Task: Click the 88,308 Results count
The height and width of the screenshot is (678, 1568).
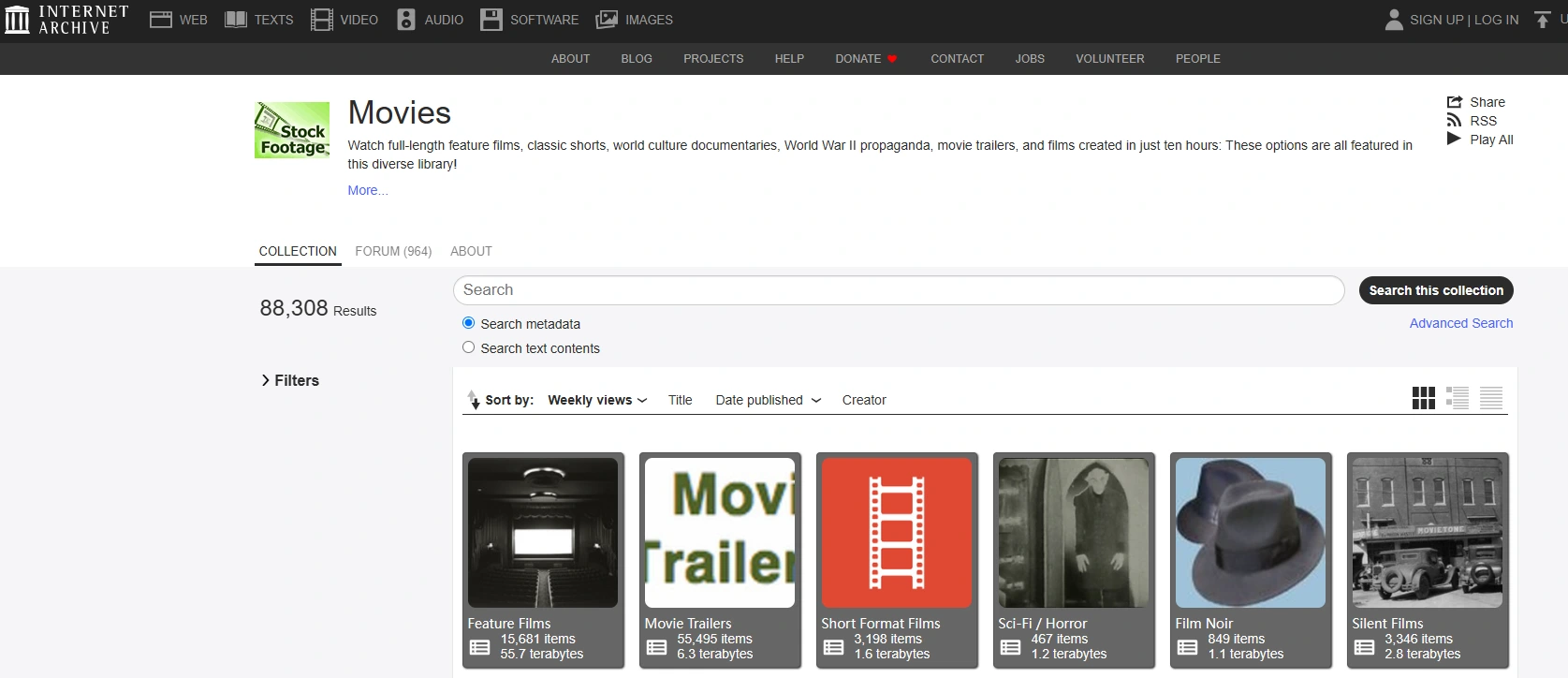Action: point(318,308)
